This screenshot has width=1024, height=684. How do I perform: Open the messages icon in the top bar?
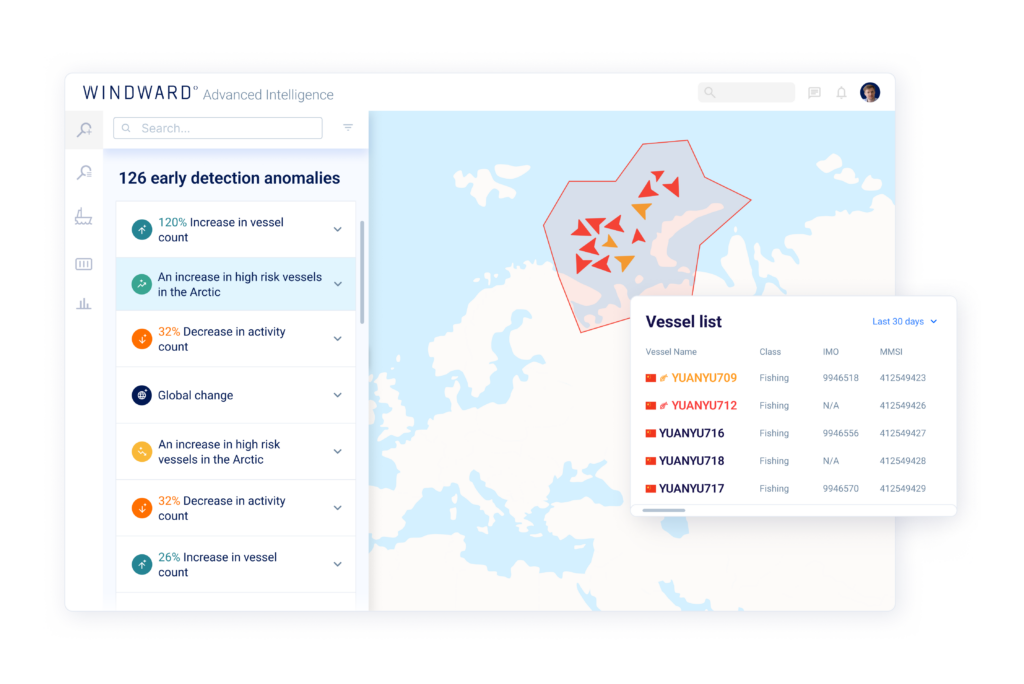[x=814, y=92]
